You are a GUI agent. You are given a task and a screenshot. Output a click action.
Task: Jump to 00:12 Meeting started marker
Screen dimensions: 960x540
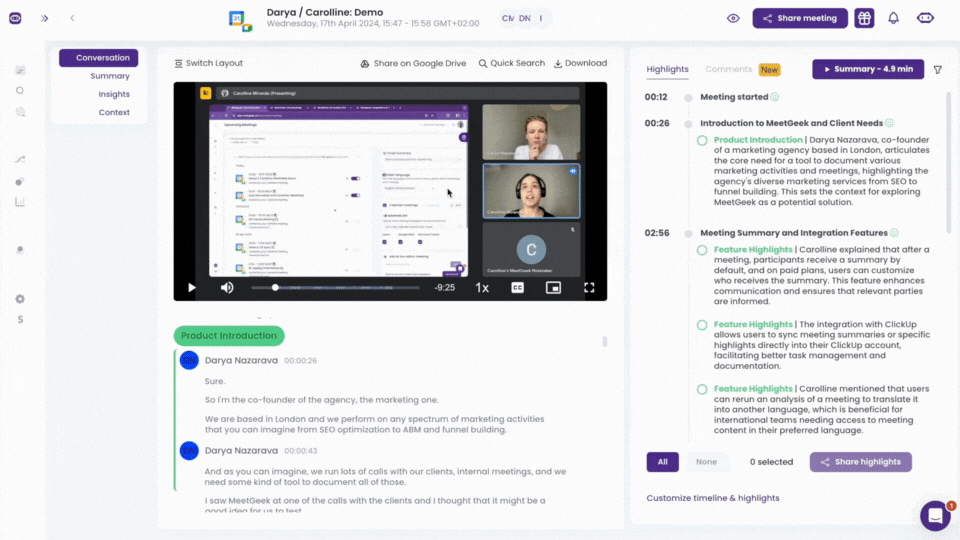click(x=656, y=97)
